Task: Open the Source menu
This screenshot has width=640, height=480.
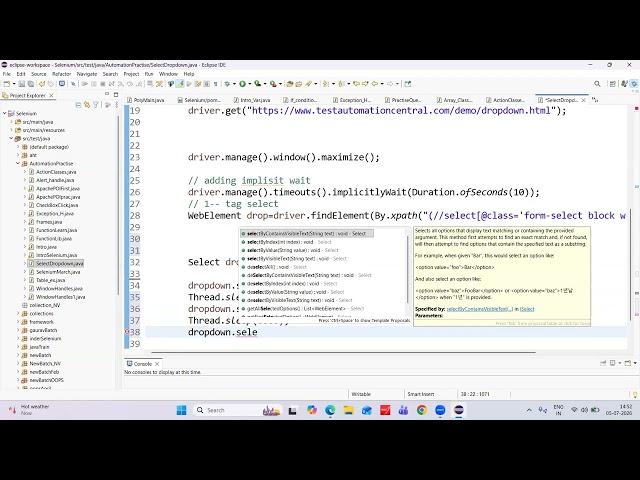Action: pyautogui.click(x=39, y=74)
